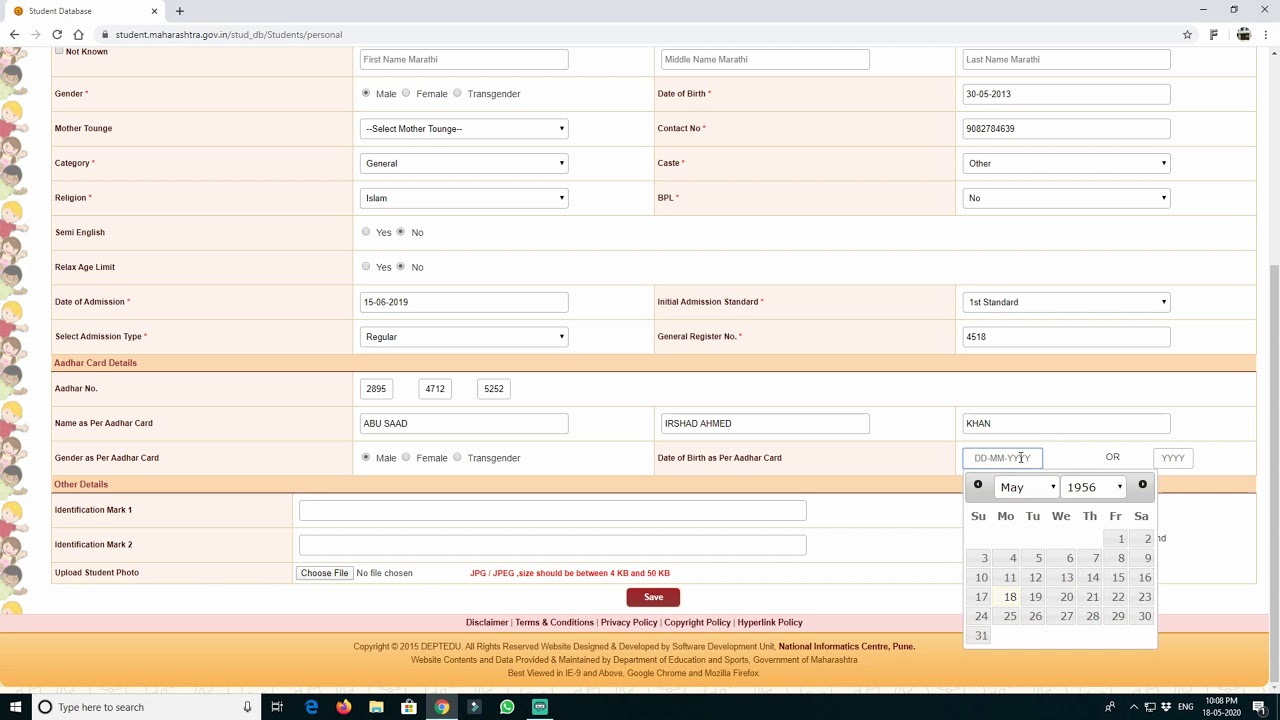Open the Religion dropdown showing Islam
The width and height of the screenshot is (1280, 720).
464,198
